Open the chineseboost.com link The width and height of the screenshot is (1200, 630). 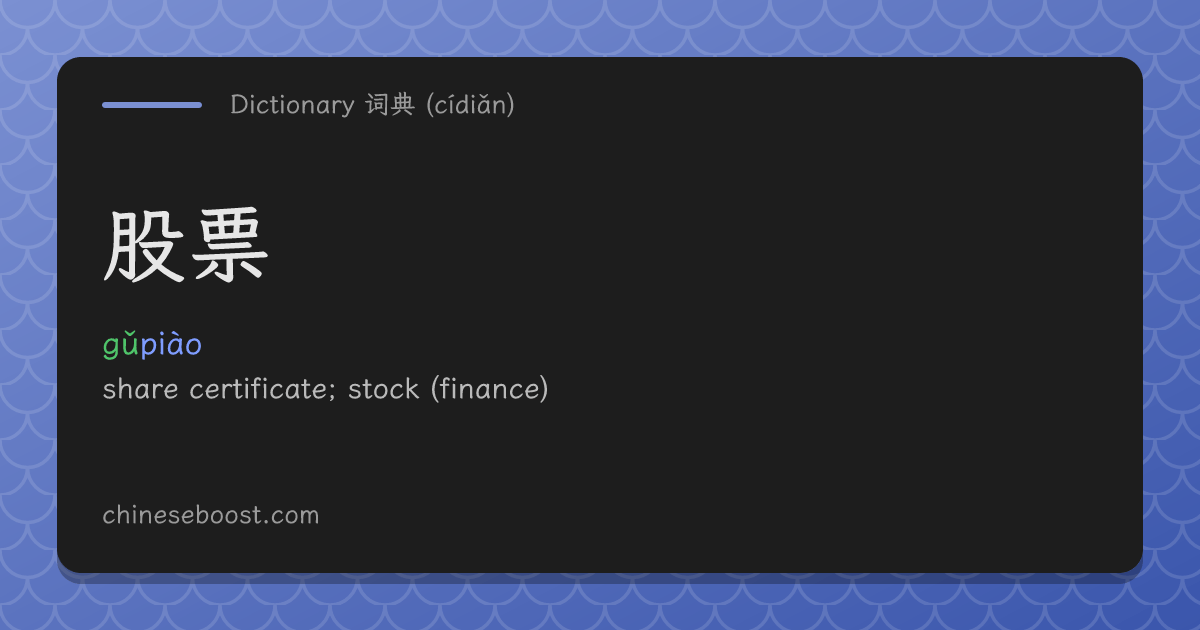tap(211, 516)
